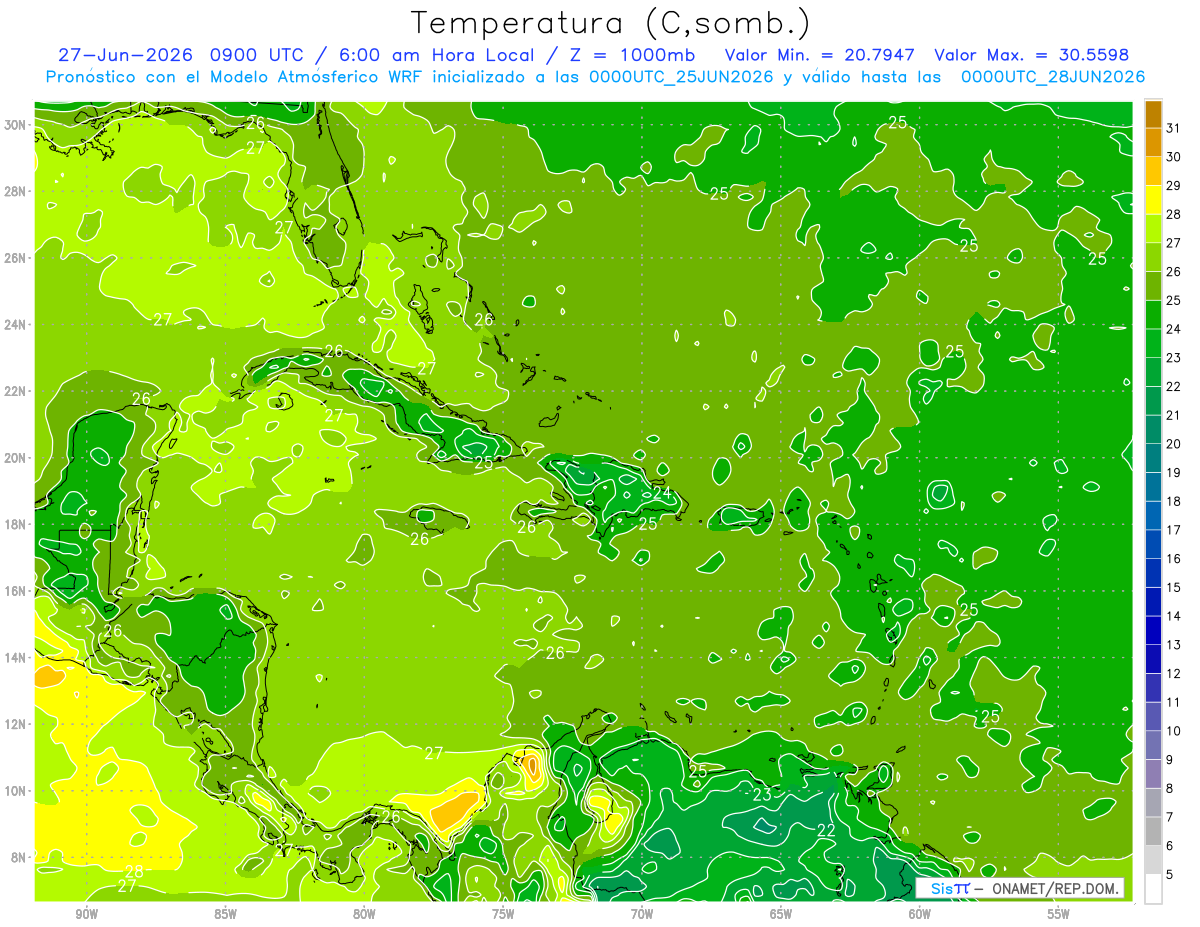Click legend value label 31
1200x927 pixels.
point(1173,128)
